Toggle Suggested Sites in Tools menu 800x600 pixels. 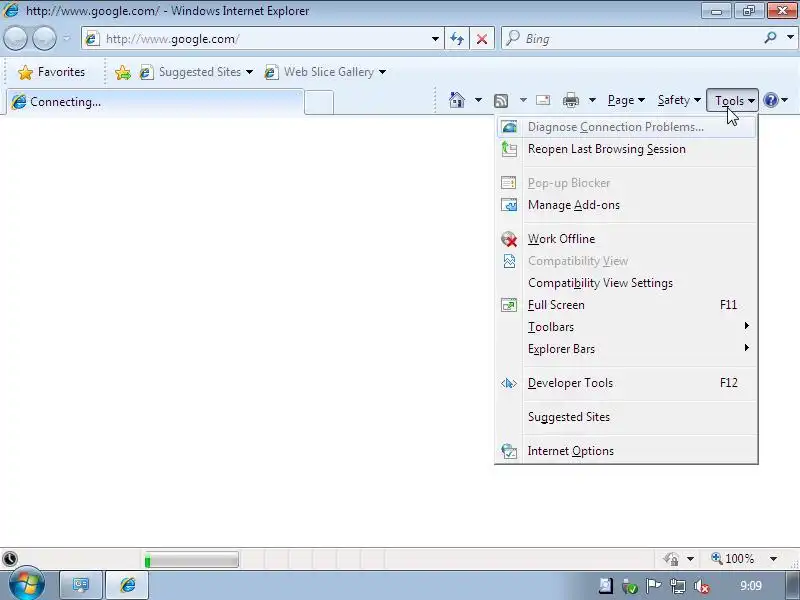(x=627, y=417)
